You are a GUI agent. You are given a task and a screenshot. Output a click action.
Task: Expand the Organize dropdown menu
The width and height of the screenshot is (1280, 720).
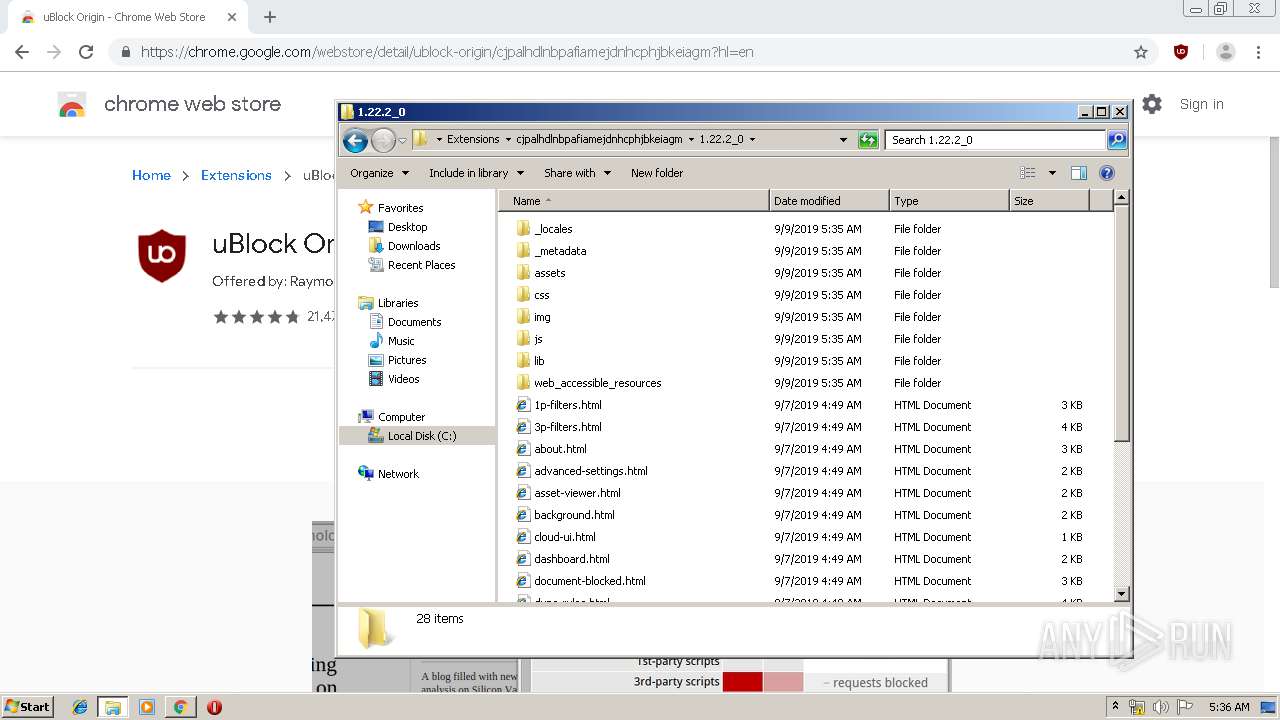[x=380, y=173]
